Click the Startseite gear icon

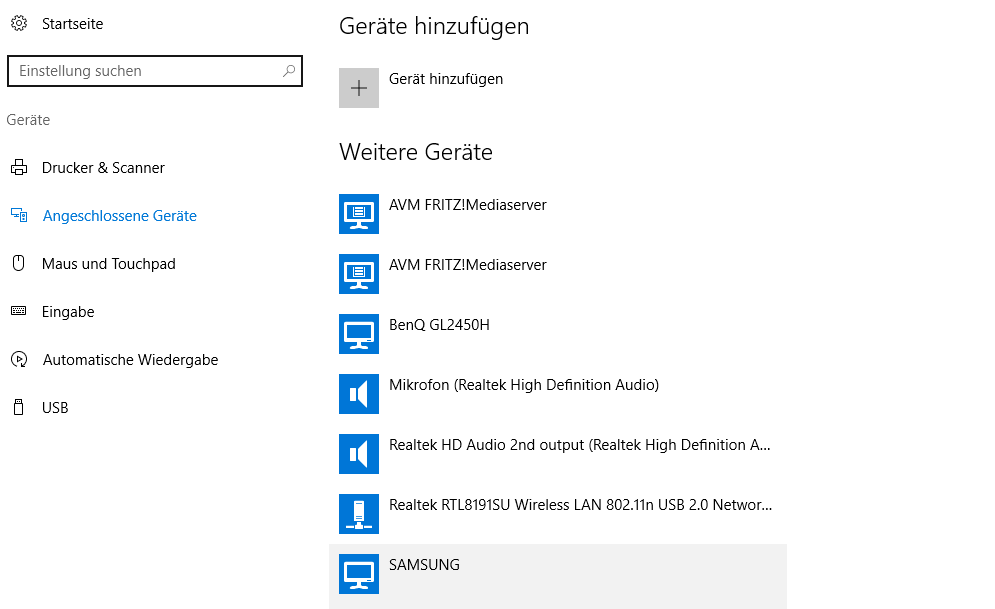tap(19, 23)
